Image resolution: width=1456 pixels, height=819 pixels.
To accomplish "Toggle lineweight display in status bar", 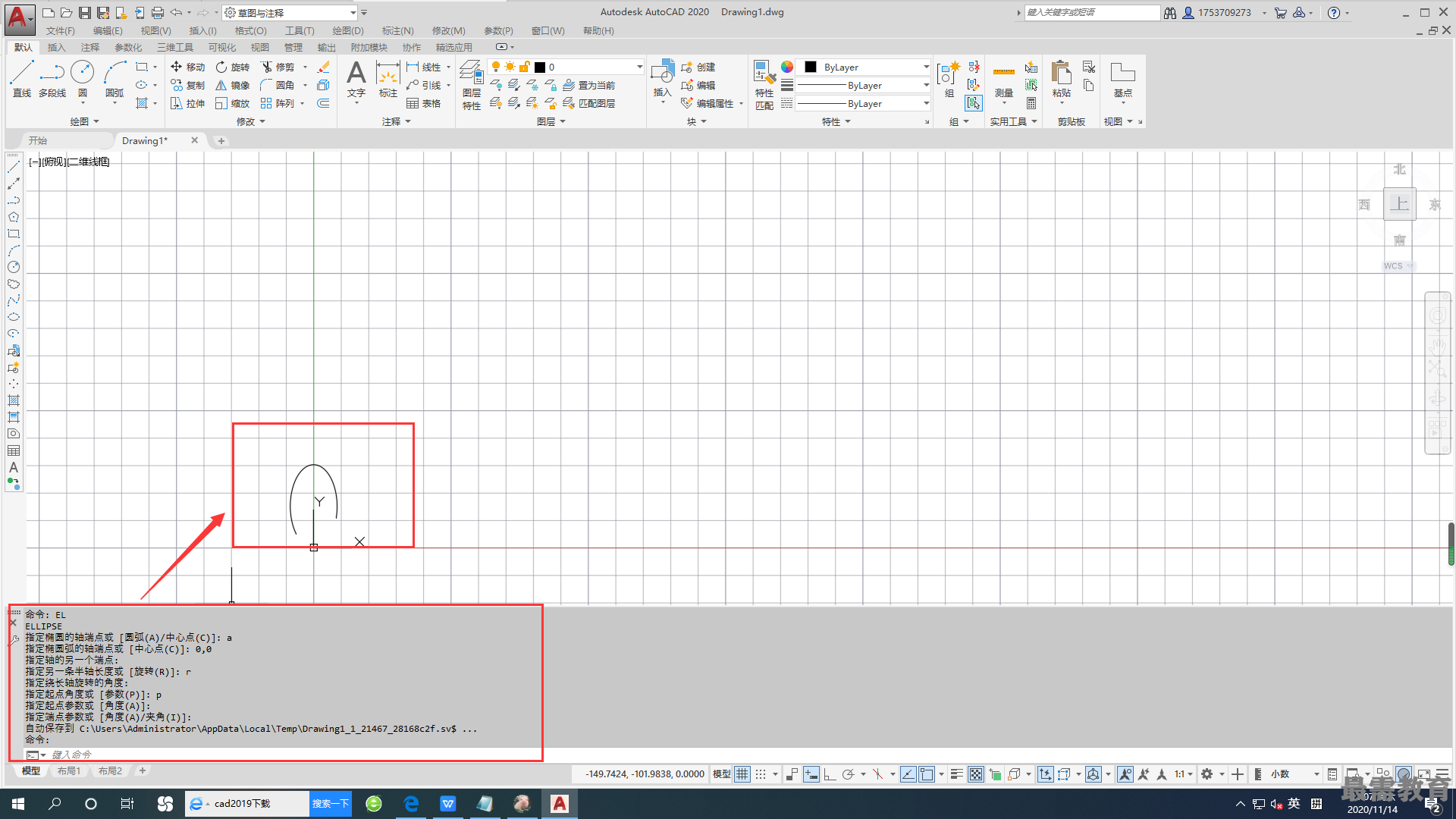I will click(x=957, y=774).
